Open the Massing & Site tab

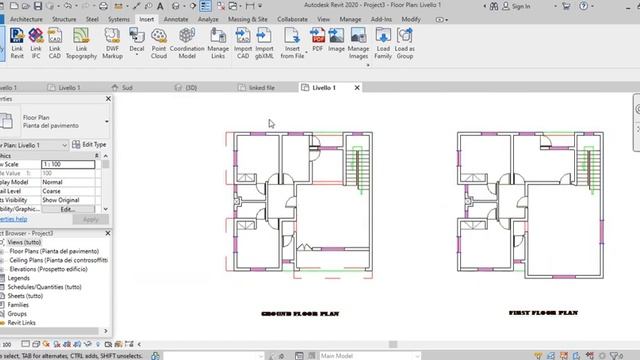[x=247, y=19]
